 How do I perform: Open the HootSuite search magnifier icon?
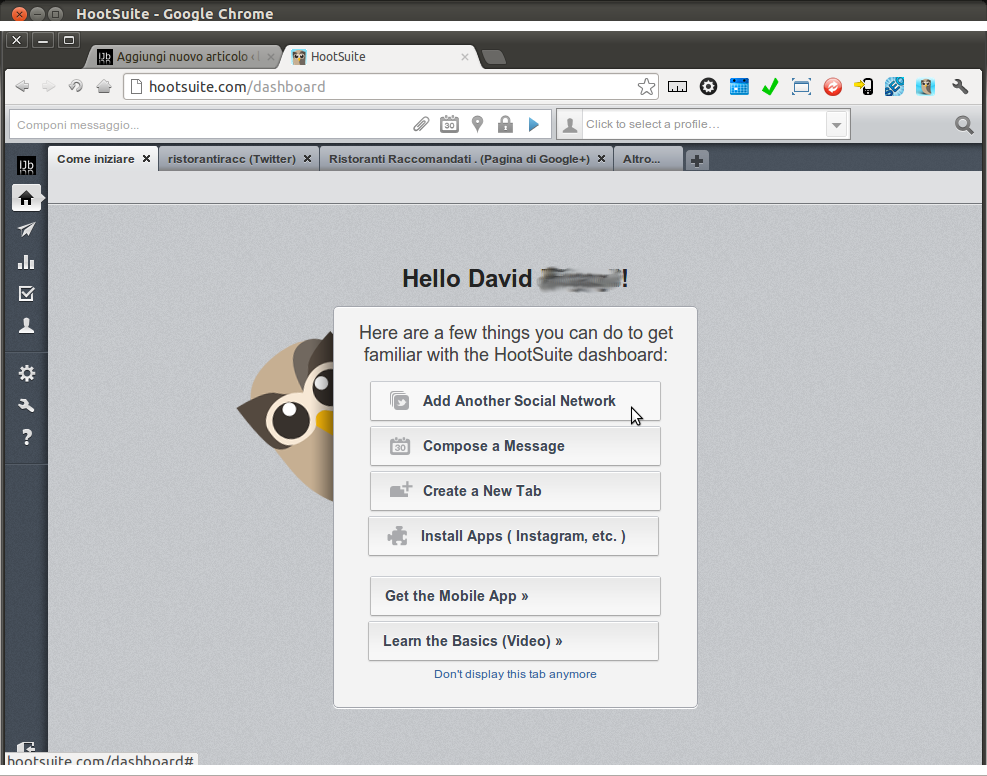964,125
